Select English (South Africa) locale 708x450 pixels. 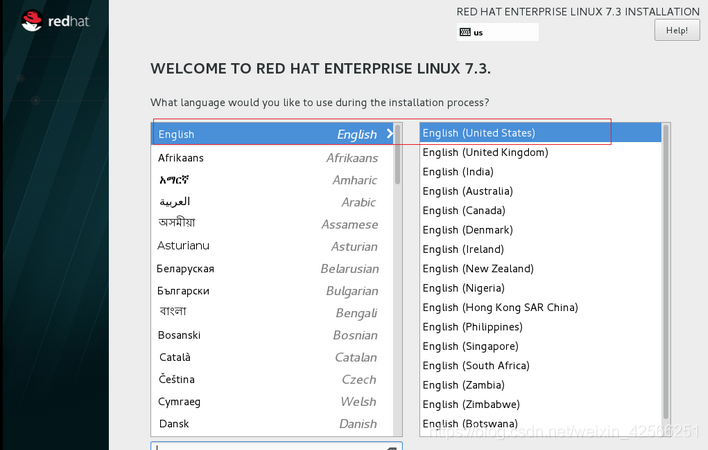click(541, 366)
